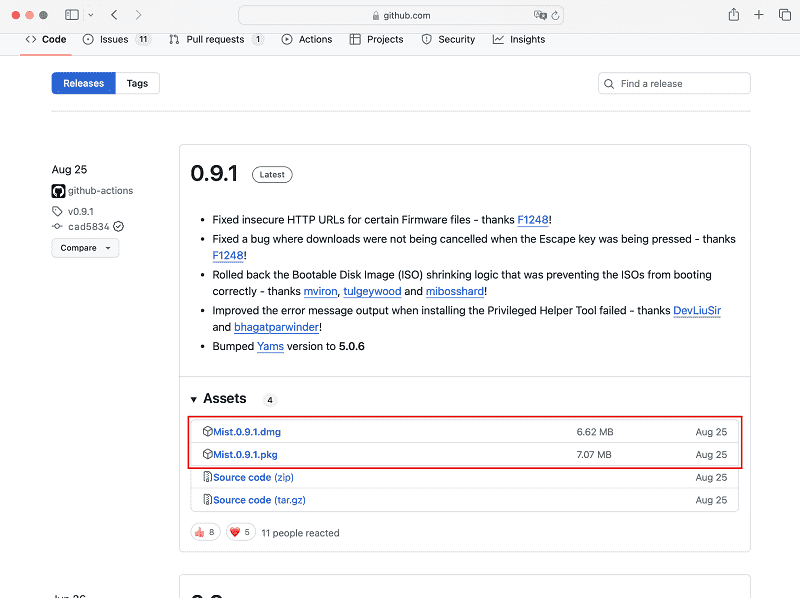Open commit cad5834
This screenshot has height=598, width=800.
(89, 227)
